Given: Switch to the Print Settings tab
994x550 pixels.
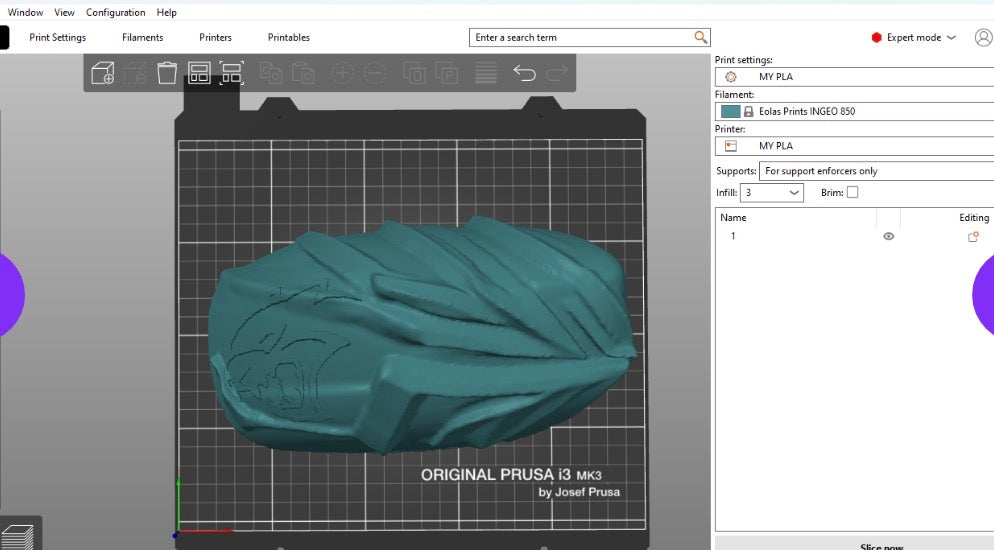Looking at the screenshot, I should coord(58,37).
